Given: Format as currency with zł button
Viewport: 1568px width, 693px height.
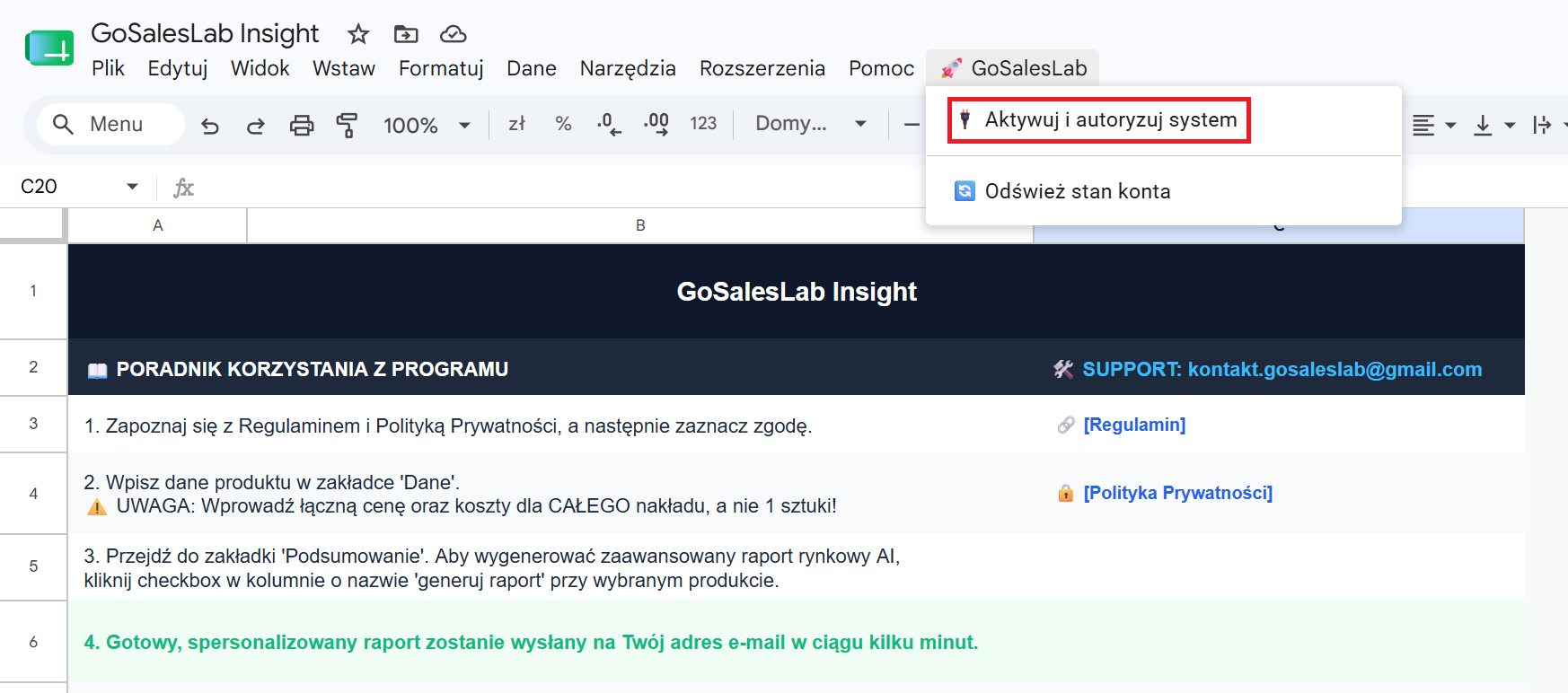Looking at the screenshot, I should [517, 124].
